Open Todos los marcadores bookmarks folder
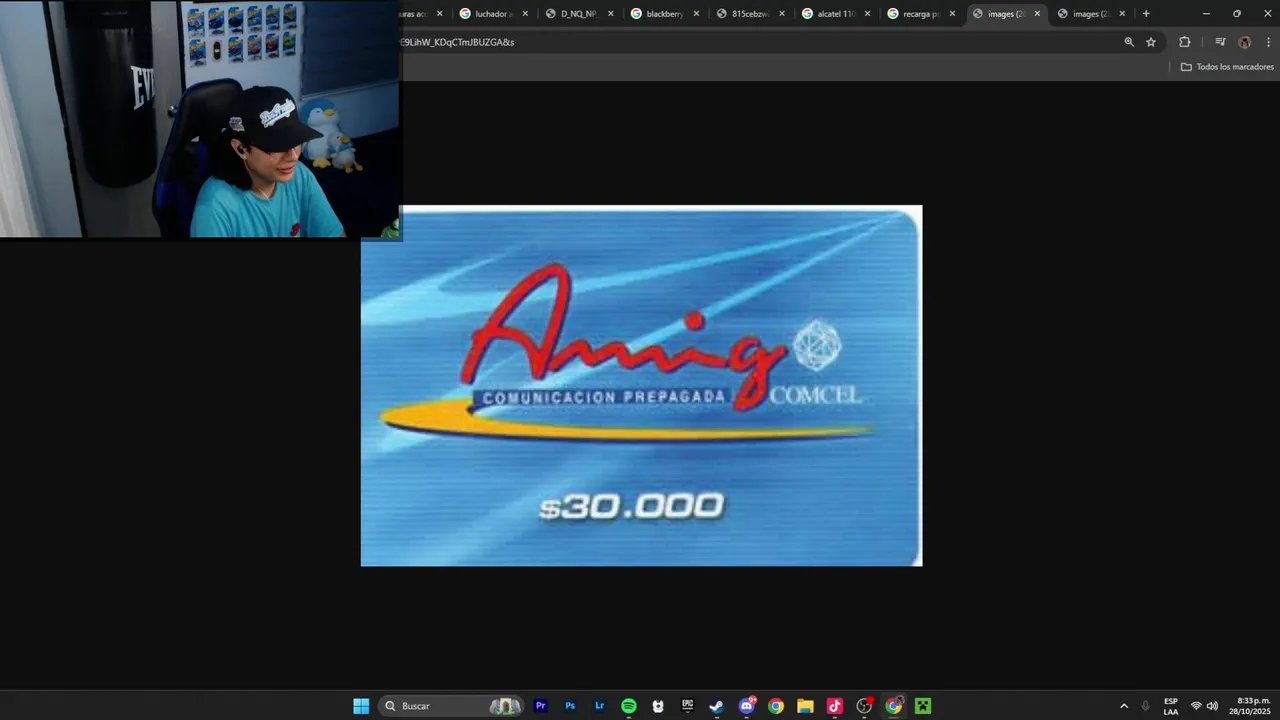 click(x=1227, y=67)
